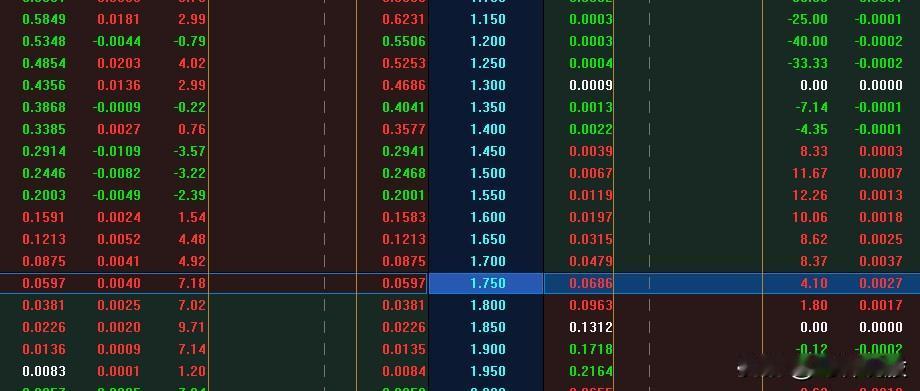Click the 0.3577 value
Image resolution: width=920 pixels, height=391 pixels.
(x=404, y=129)
